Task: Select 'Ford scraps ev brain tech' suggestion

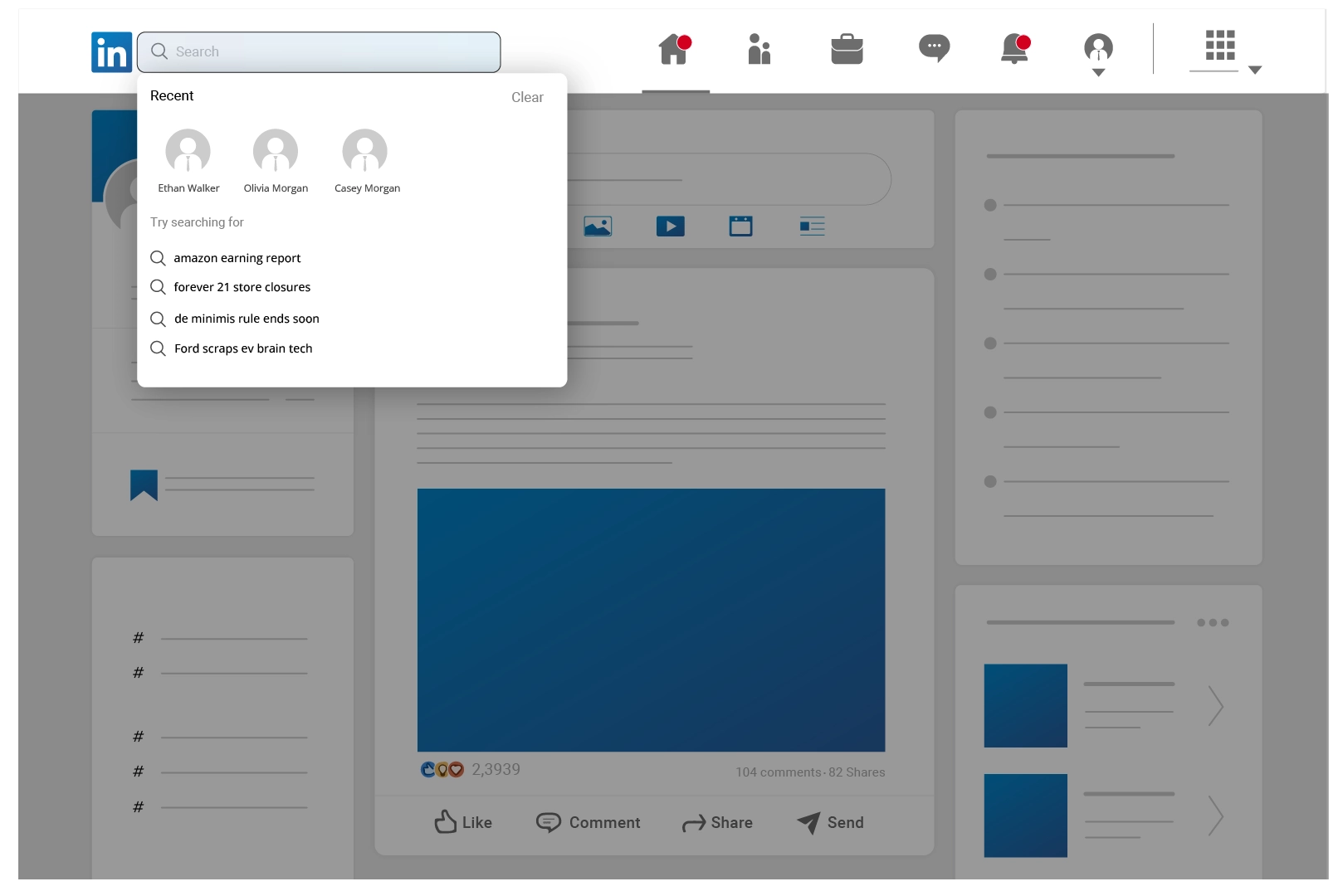Action: click(242, 348)
